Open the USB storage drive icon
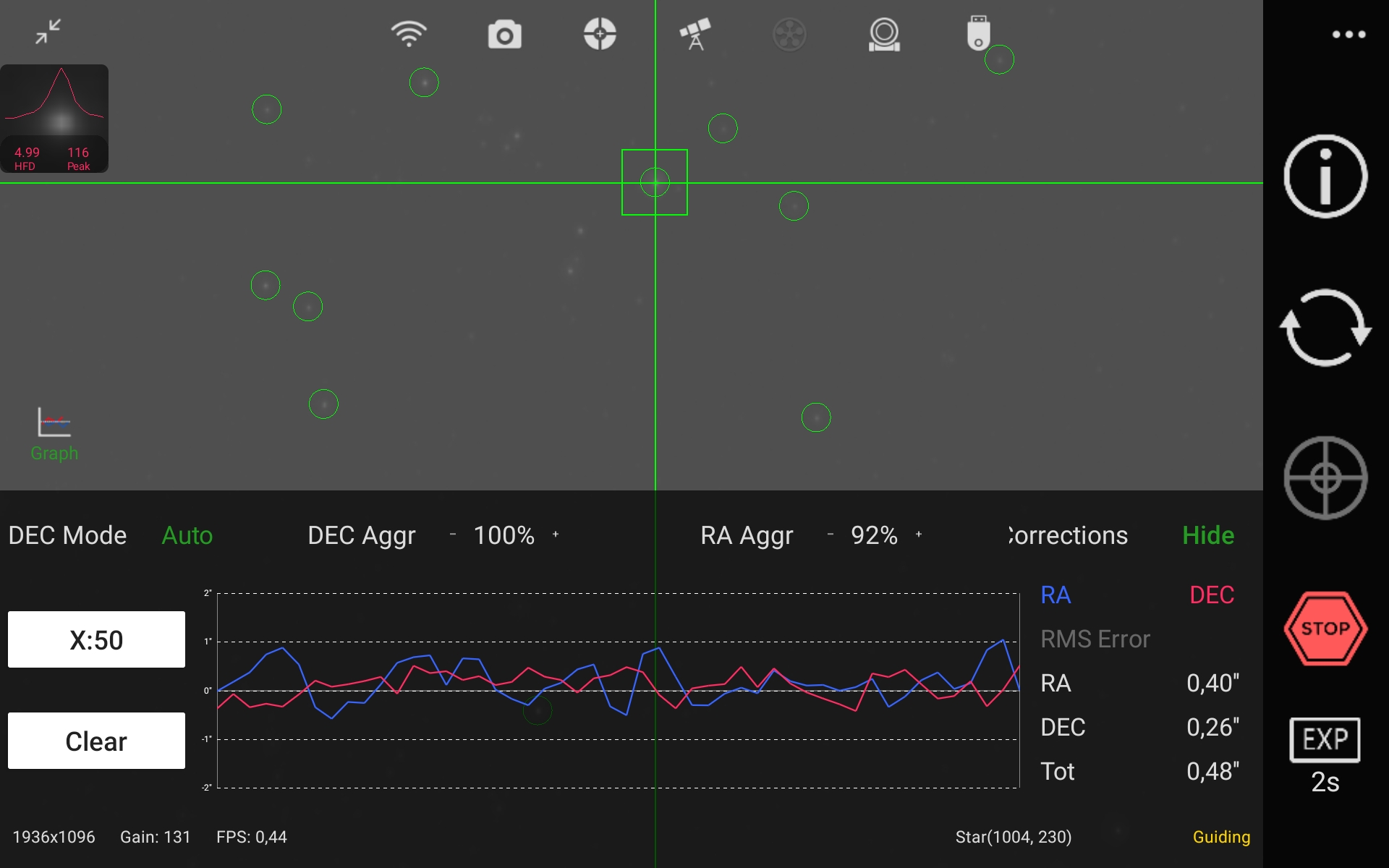The width and height of the screenshot is (1389, 868). pos(978,33)
